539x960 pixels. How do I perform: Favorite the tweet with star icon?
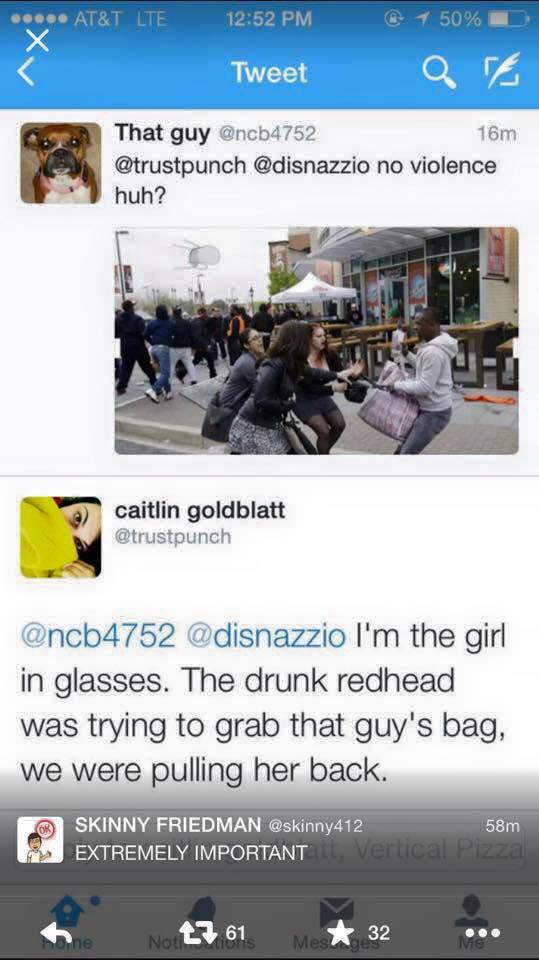click(x=343, y=932)
